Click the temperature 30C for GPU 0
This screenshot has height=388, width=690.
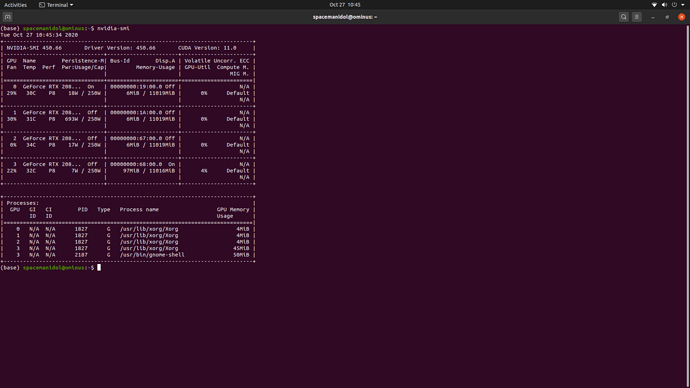(x=31, y=93)
